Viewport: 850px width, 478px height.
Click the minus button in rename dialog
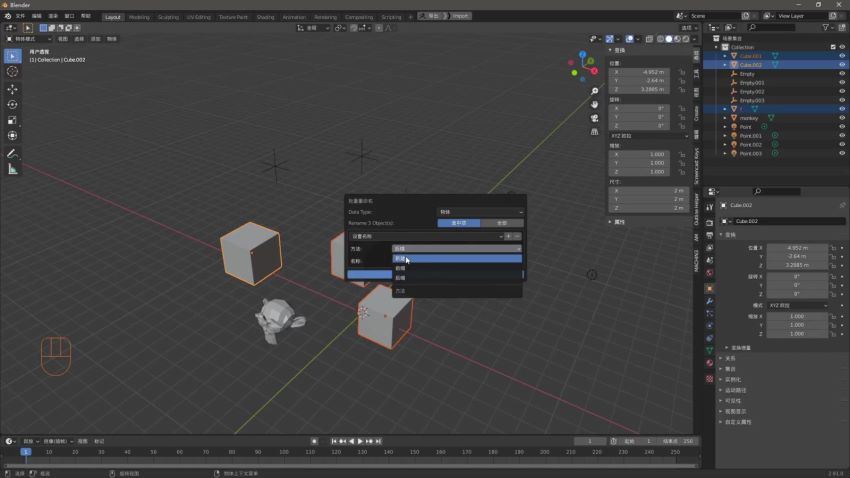click(x=517, y=236)
